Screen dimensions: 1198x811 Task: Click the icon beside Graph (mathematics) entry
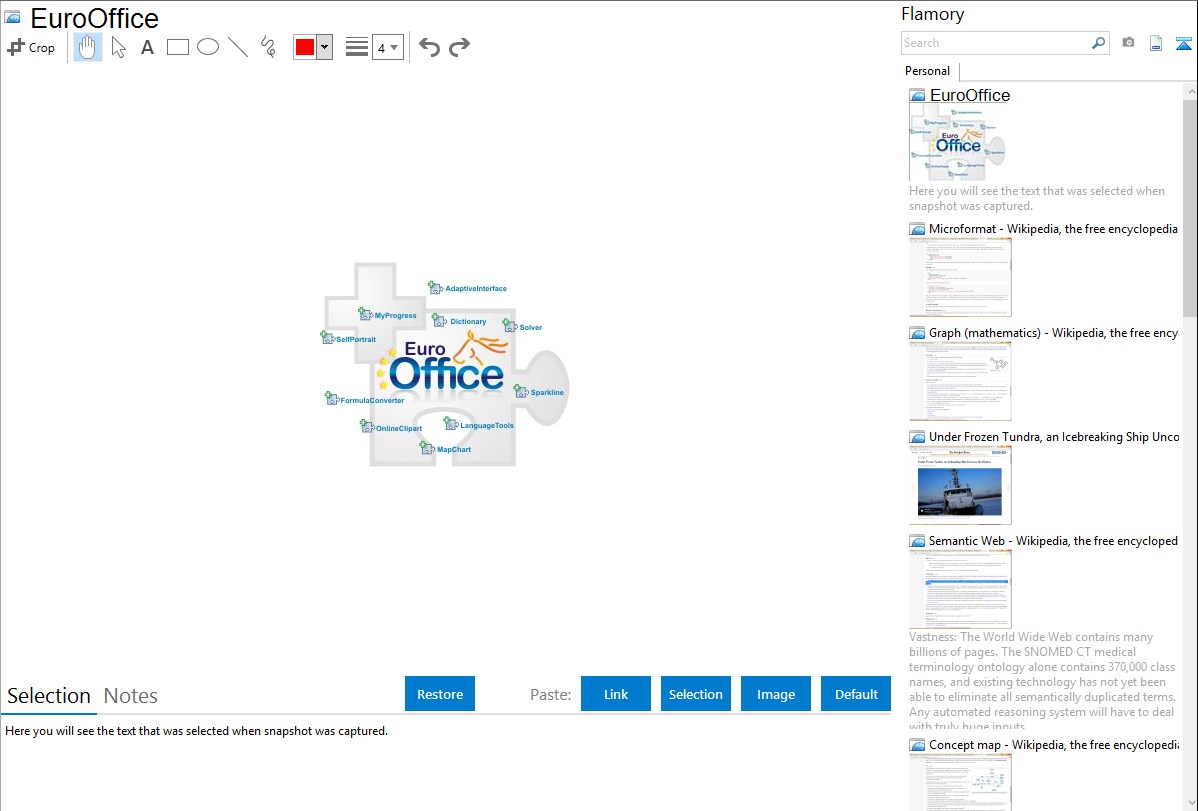point(917,333)
